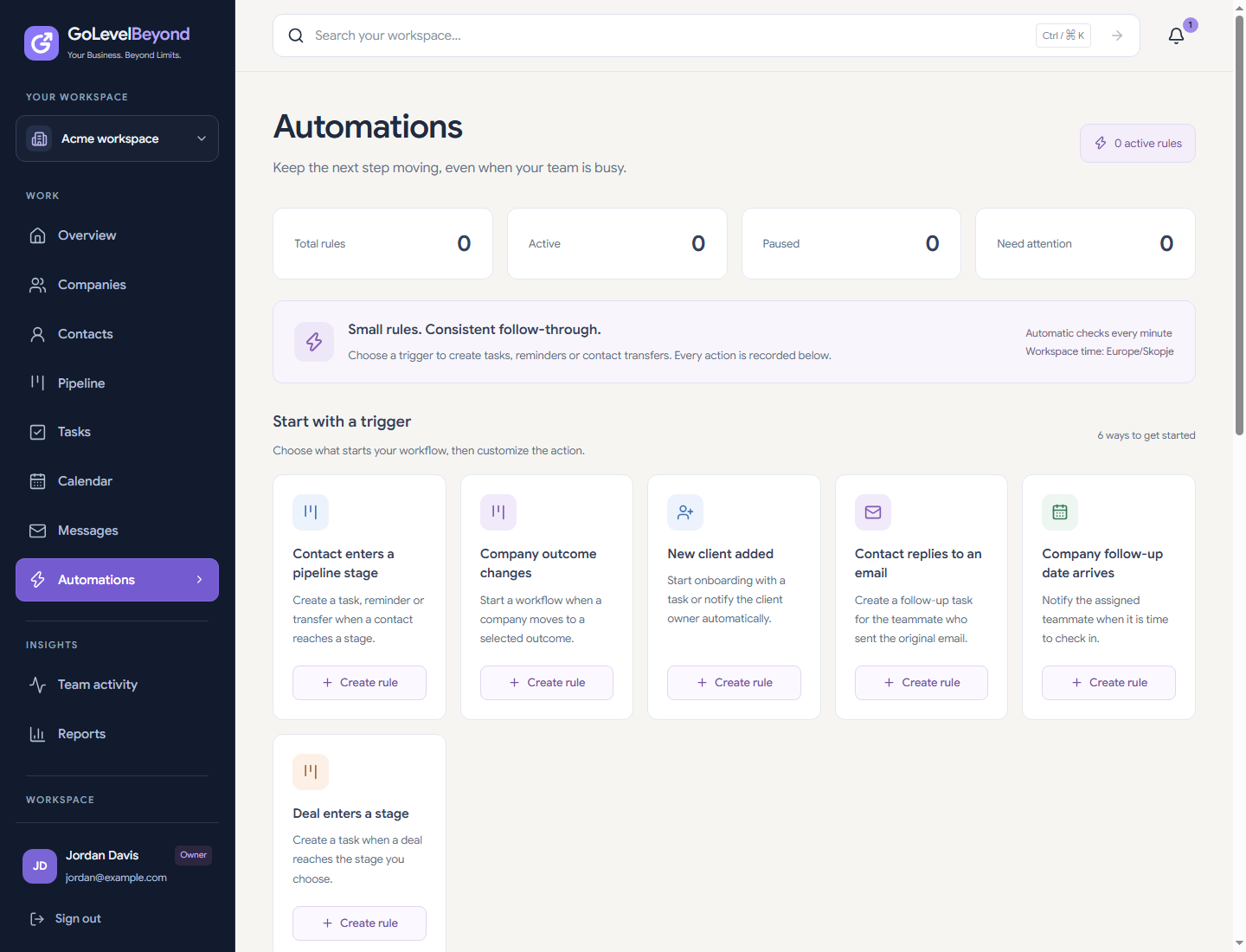Click the lightning icon in Small rules banner

click(x=314, y=342)
